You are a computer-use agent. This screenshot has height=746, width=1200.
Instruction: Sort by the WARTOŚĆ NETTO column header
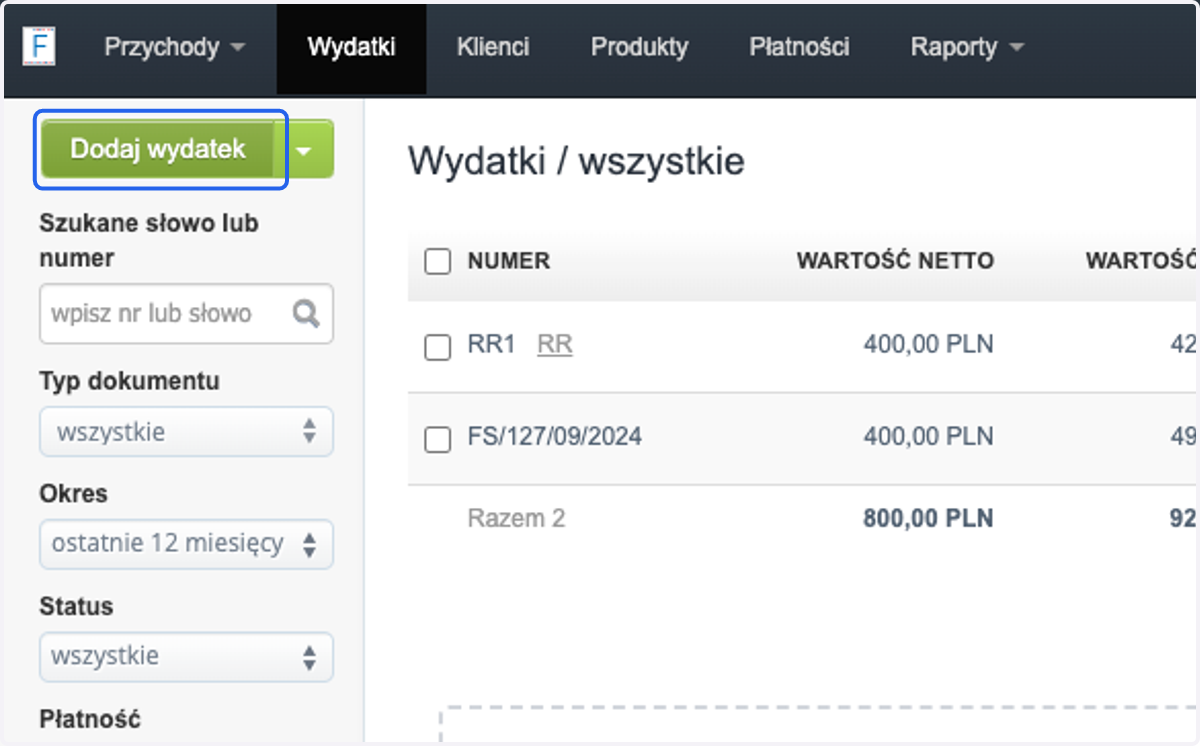click(x=895, y=262)
